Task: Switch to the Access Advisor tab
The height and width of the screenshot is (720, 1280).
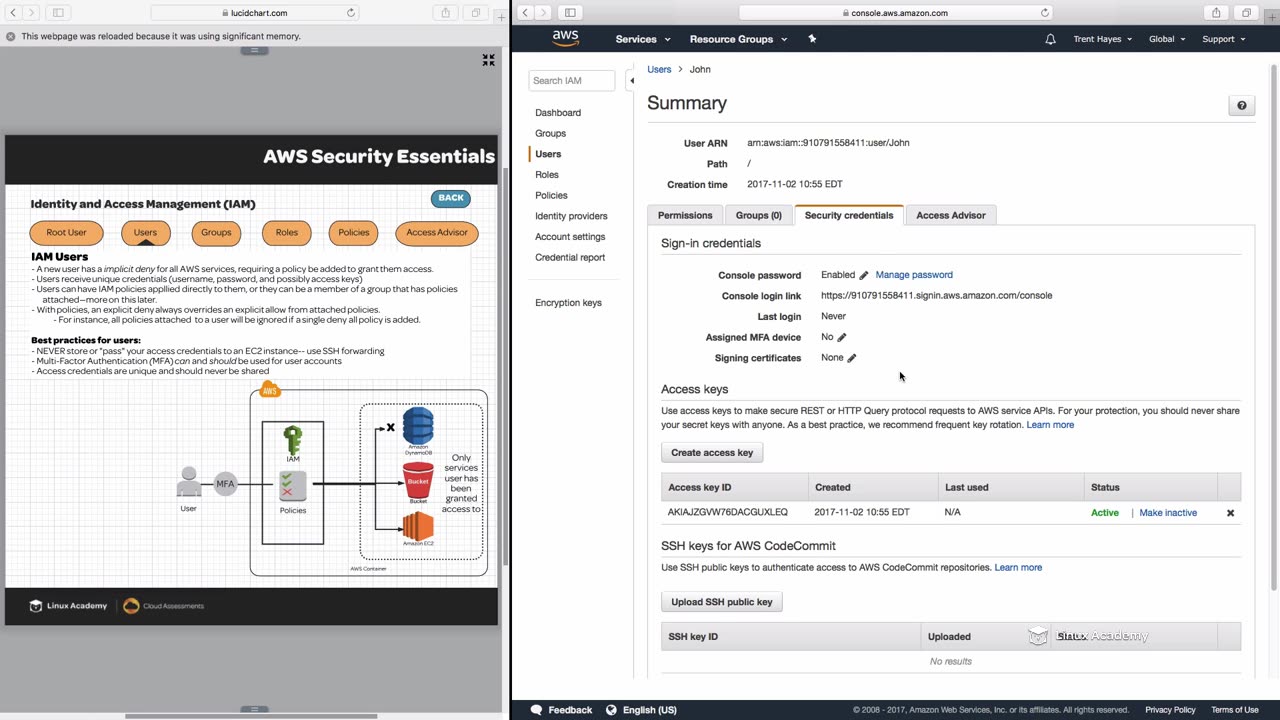Action: [x=950, y=215]
